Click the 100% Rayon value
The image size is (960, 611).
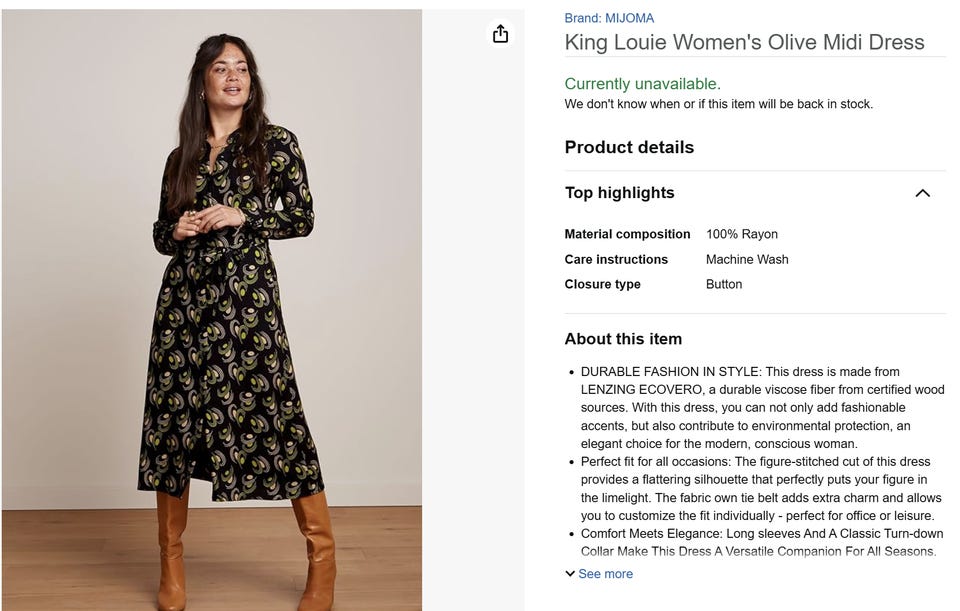point(741,234)
